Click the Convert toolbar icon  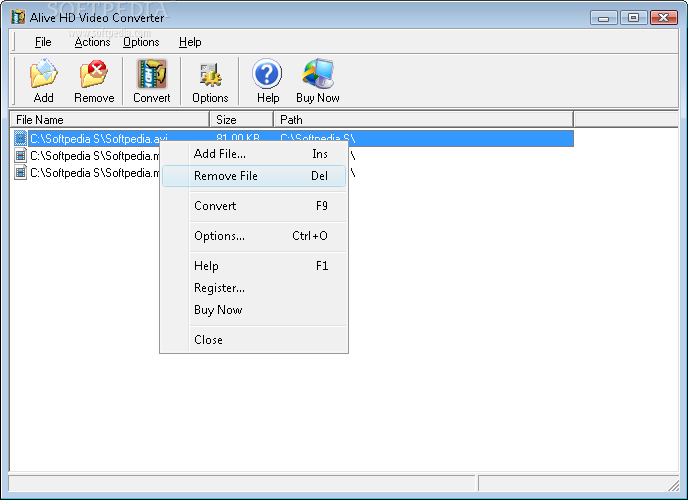point(151,81)
